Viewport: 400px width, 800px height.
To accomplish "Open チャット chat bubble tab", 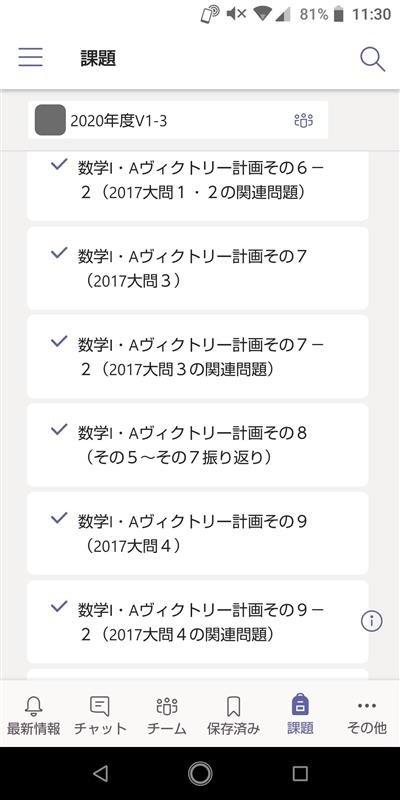I will (100, 716).
